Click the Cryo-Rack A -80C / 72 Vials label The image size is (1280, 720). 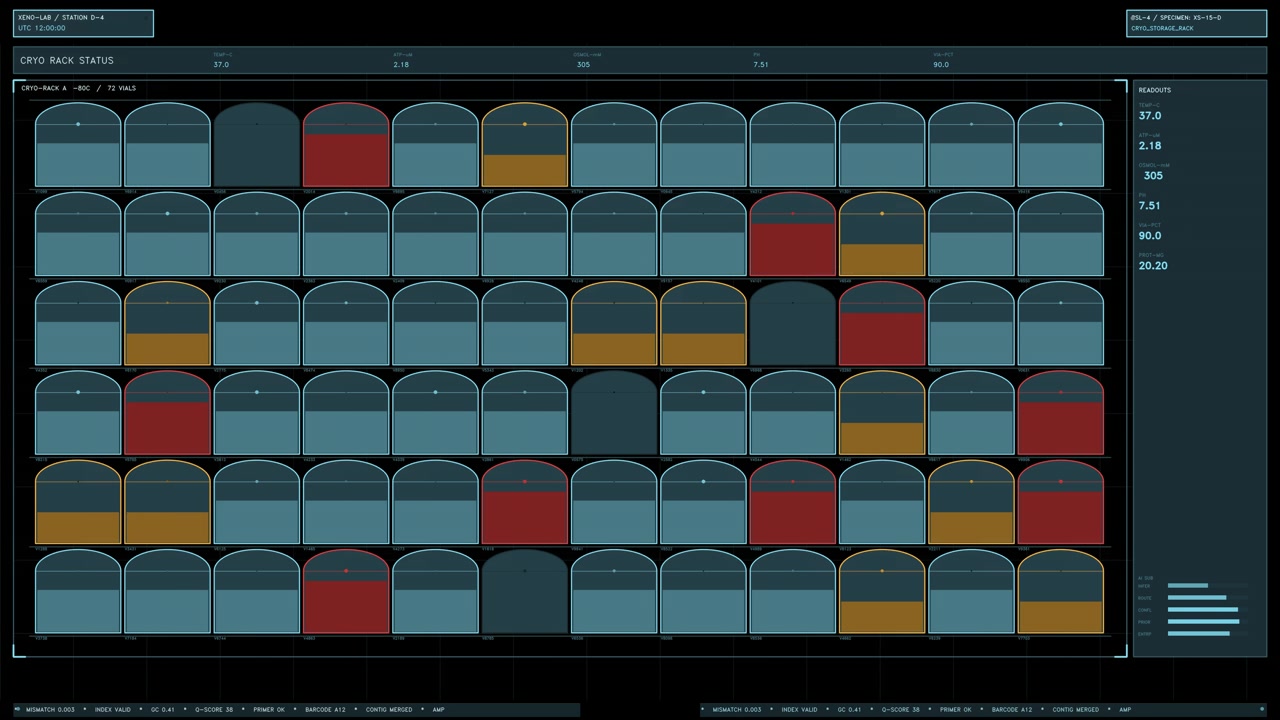pos(78,88)
